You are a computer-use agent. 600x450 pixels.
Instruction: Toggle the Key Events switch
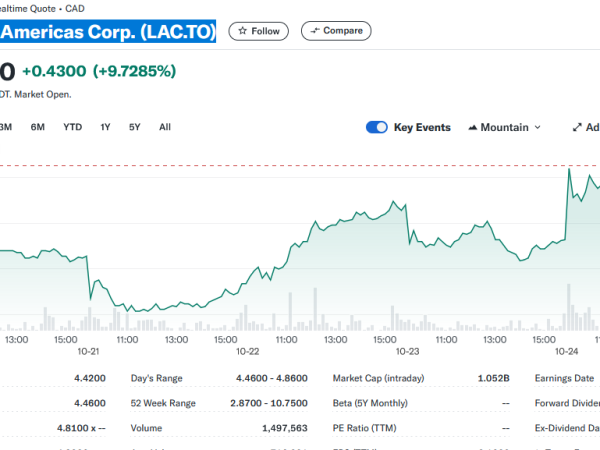tap(377, 127)
